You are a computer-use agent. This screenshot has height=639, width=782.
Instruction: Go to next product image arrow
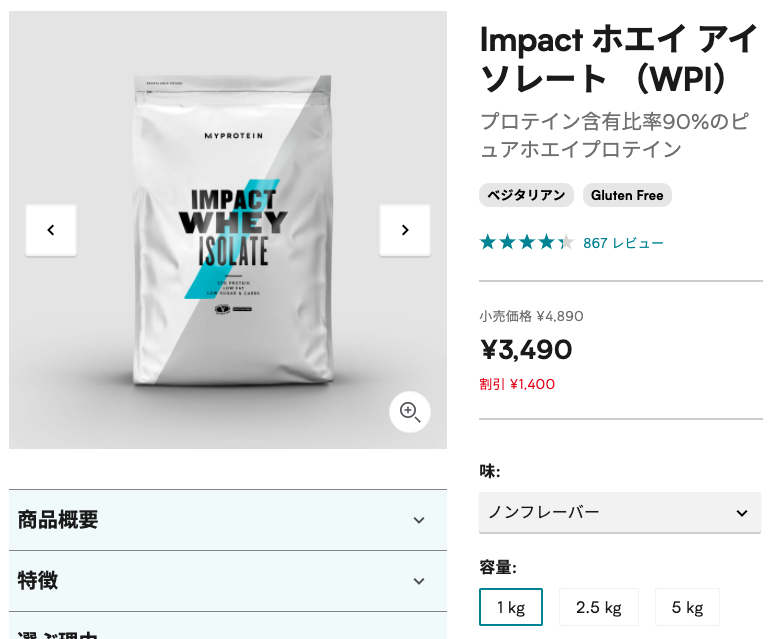404,230
